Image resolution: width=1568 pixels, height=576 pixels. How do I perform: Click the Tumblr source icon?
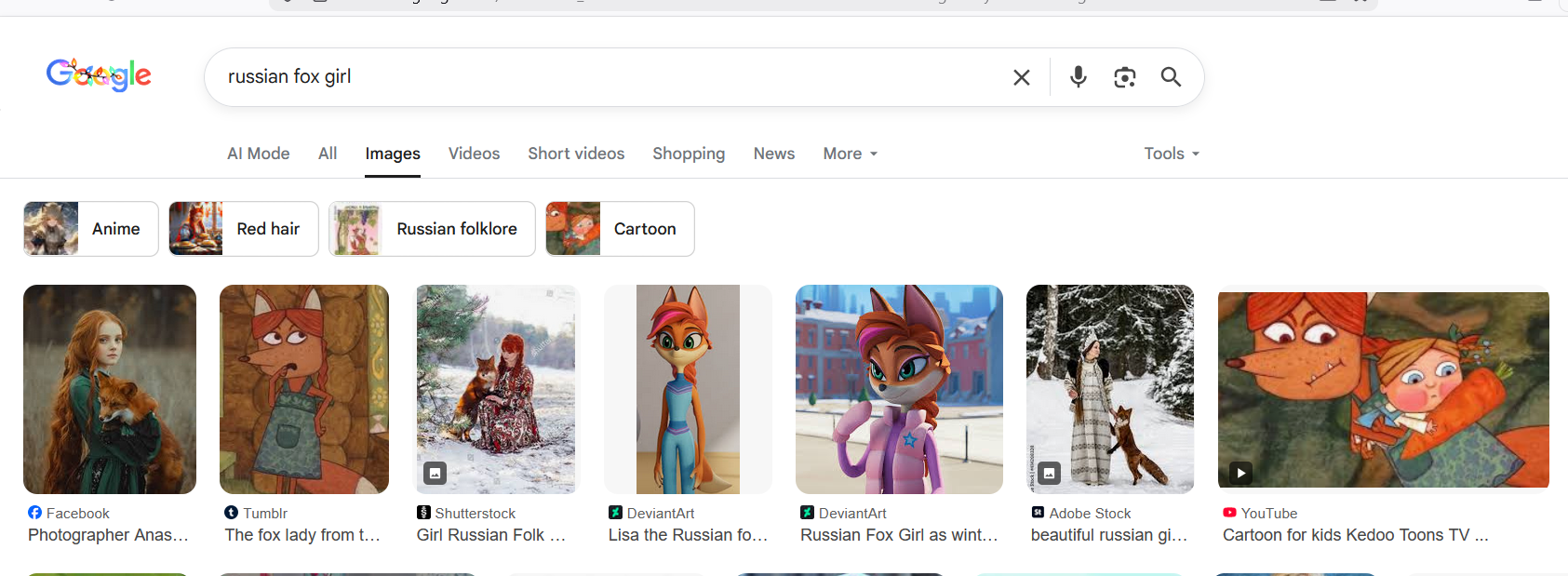pyautogui.click(x=231, y=513)
